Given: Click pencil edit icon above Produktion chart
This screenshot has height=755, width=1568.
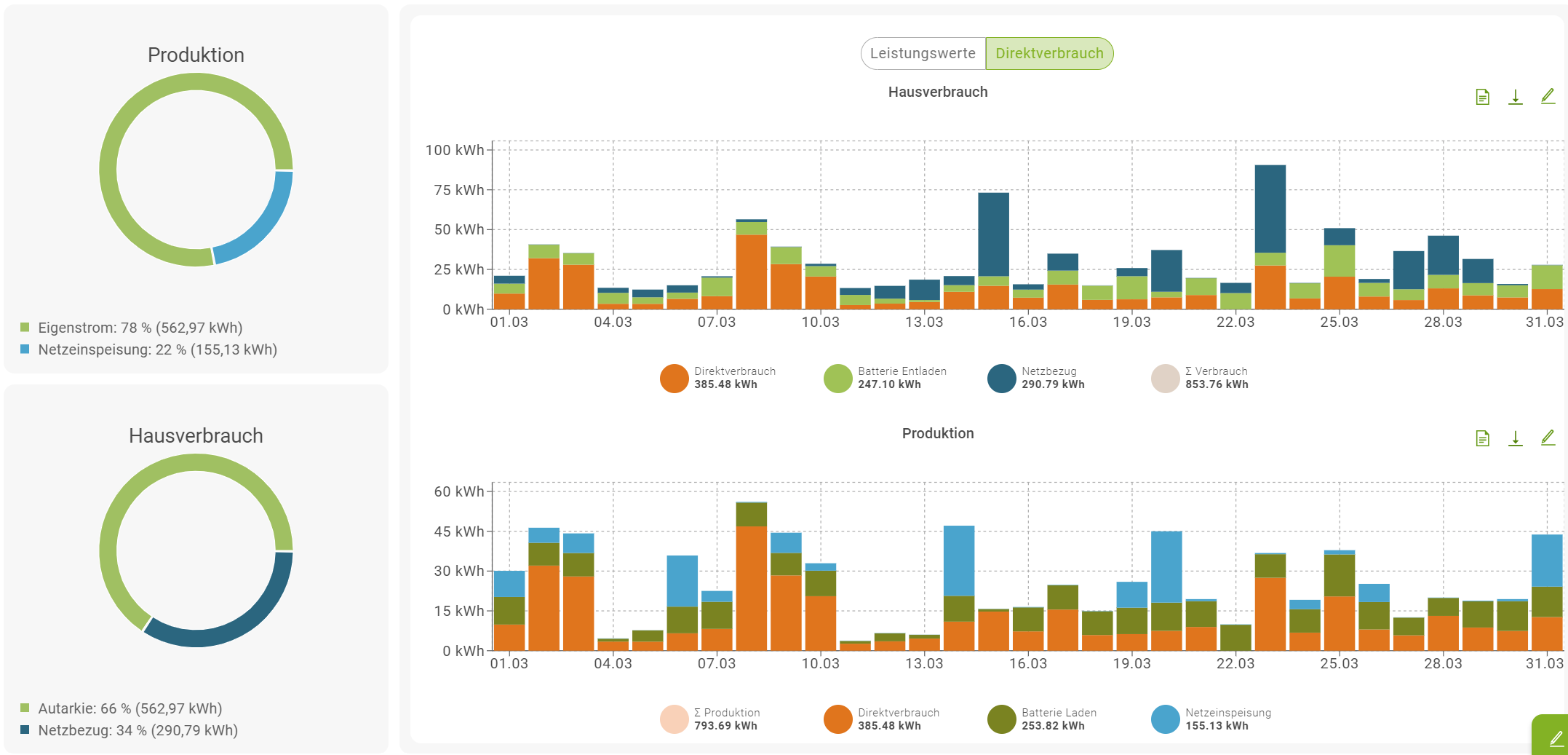Looking at the screenshot, I should 1548,438.
